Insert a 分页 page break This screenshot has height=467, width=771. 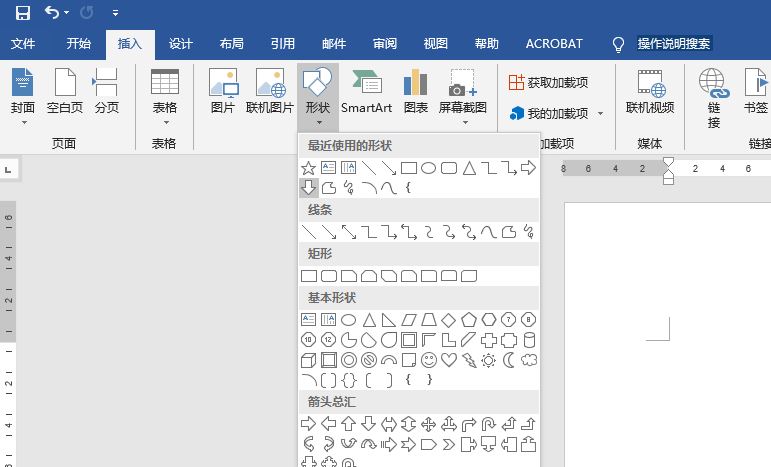coord(106,91)
